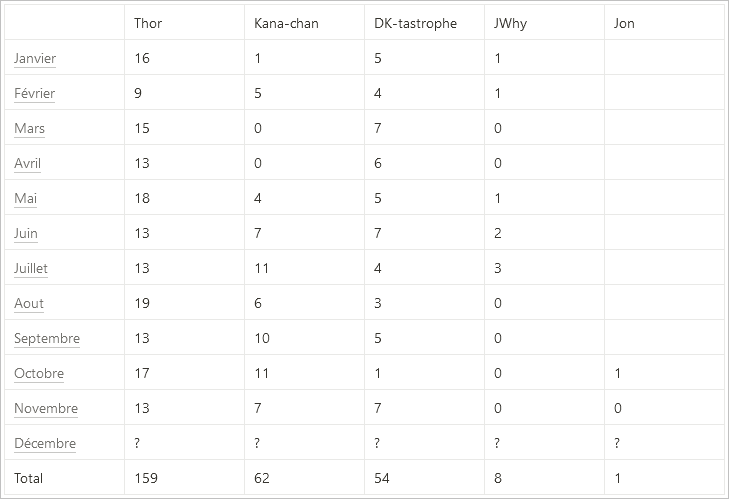This screenshot has height=499, width=729.
Task: Click the Janvier month link
Action: click(35, 58)
